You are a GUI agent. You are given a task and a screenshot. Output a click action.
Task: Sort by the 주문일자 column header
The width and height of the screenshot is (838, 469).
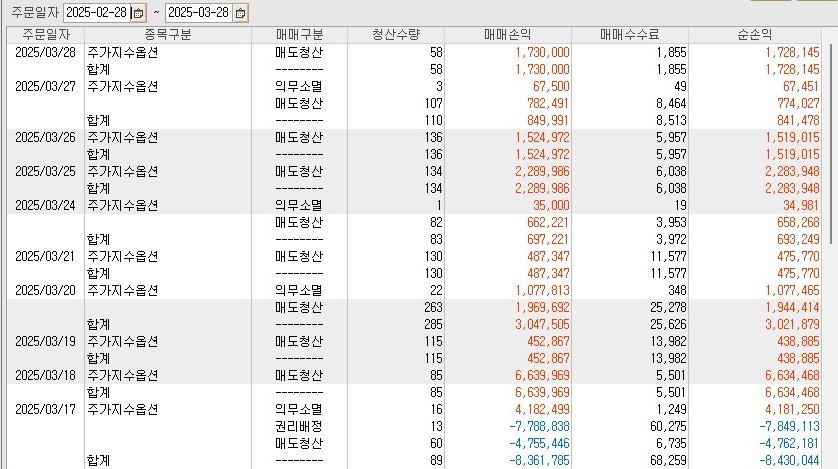45,35
